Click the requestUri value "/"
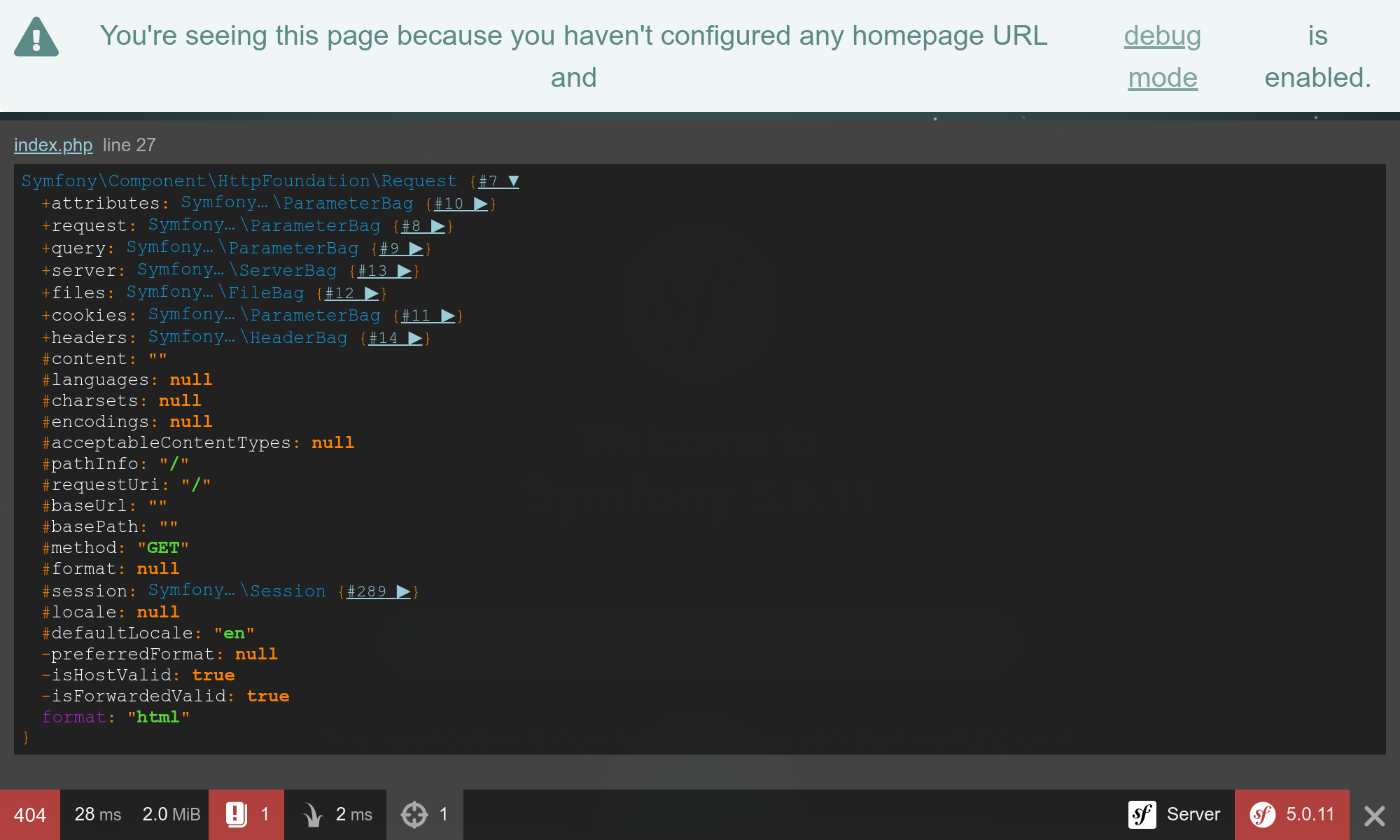 (196, 485)
